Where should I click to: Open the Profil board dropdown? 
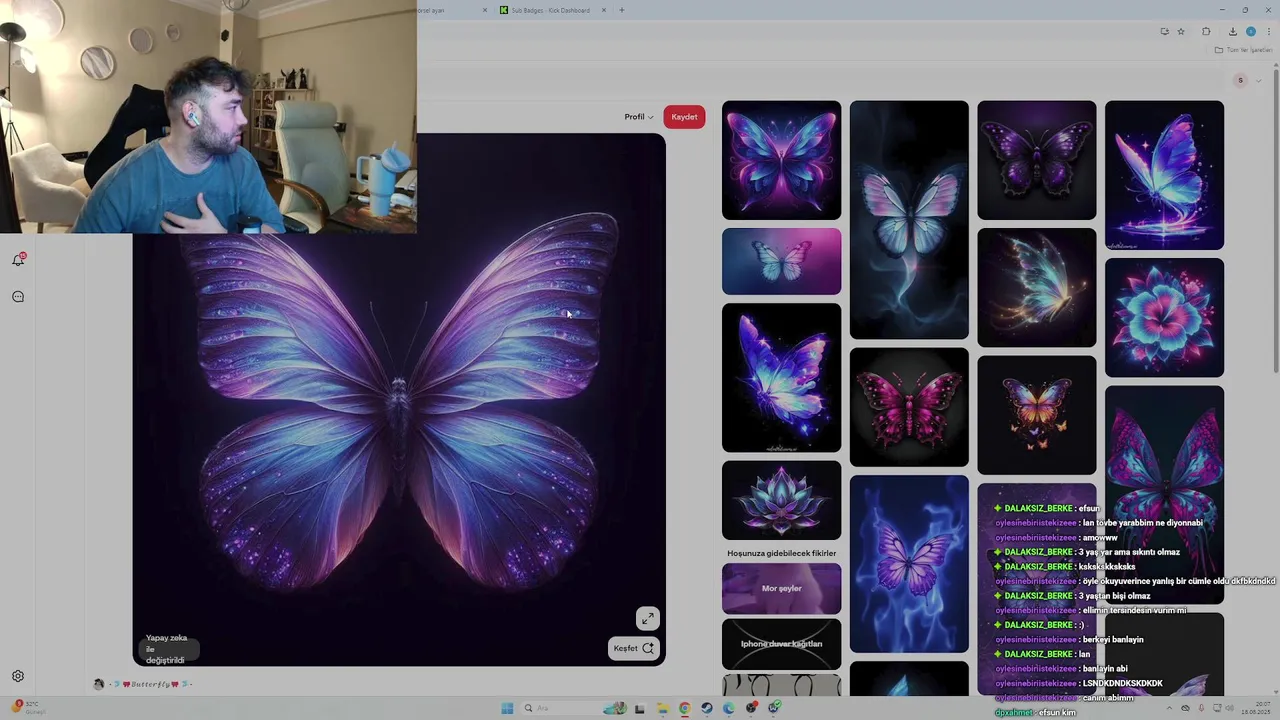pos(639,117)
